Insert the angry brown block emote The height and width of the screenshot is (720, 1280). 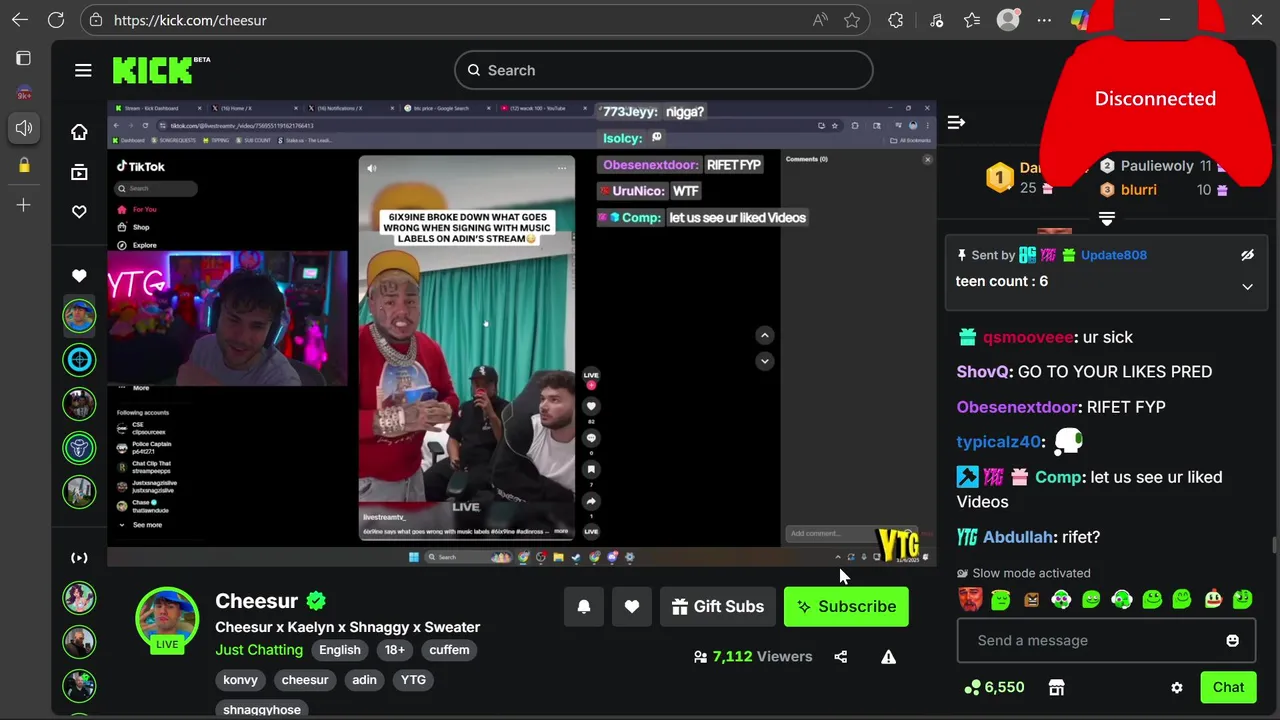point(1031,600)
